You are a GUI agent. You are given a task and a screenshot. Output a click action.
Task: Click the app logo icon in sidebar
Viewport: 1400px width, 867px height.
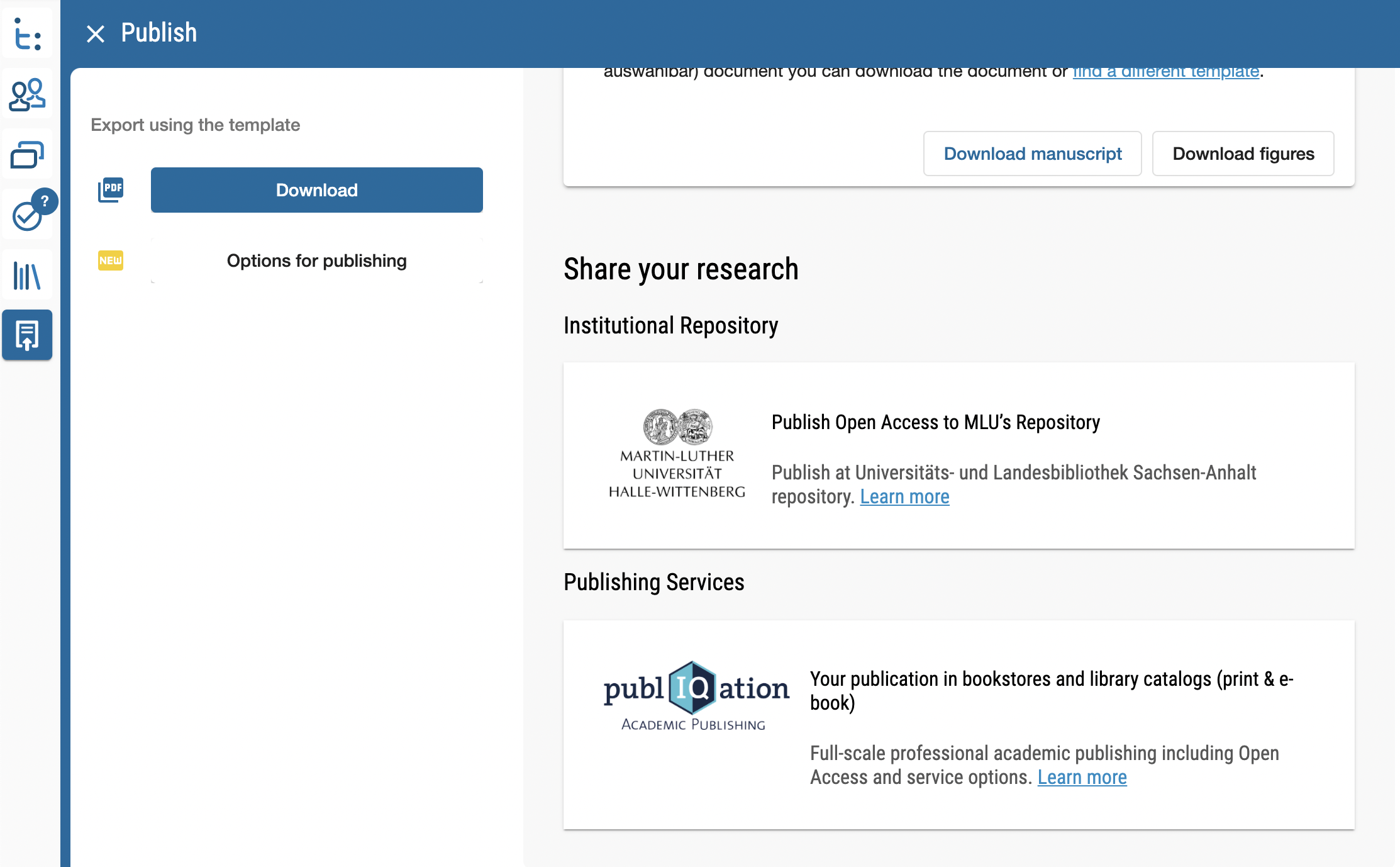[x=27, y=34]
